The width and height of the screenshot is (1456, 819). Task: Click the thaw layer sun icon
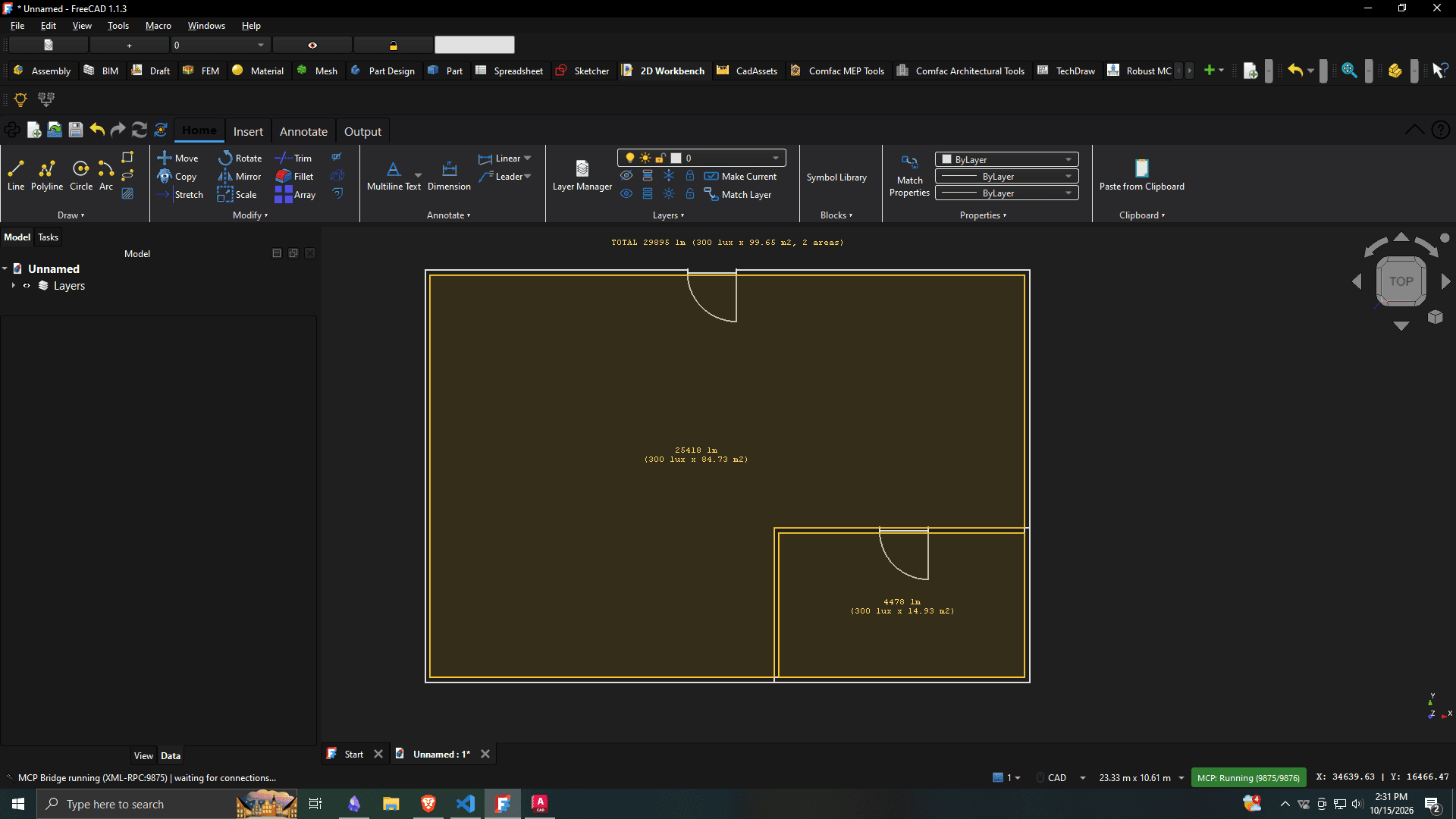[669, 193]
